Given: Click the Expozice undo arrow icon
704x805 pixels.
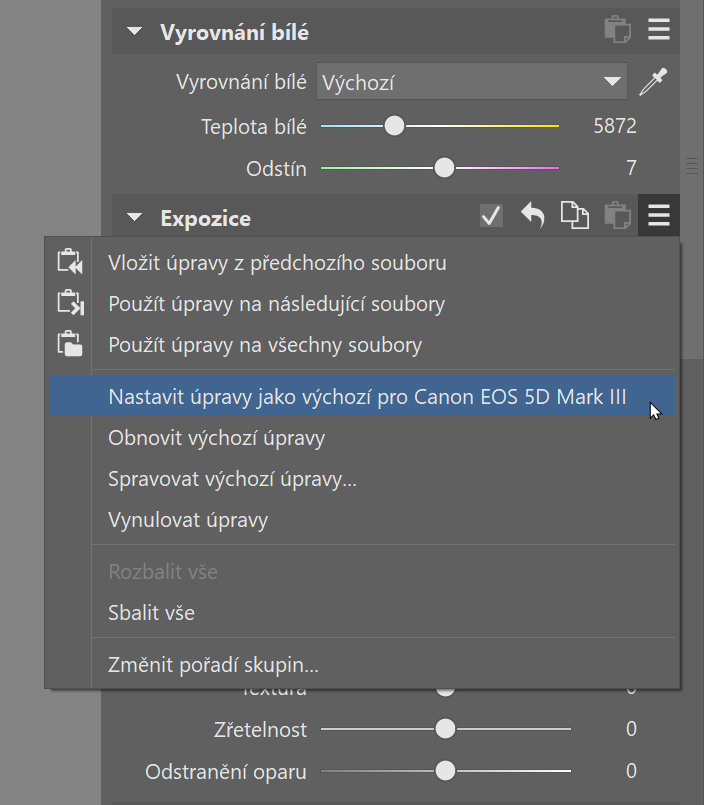Looking at the screenshot, I should [532, 216].
